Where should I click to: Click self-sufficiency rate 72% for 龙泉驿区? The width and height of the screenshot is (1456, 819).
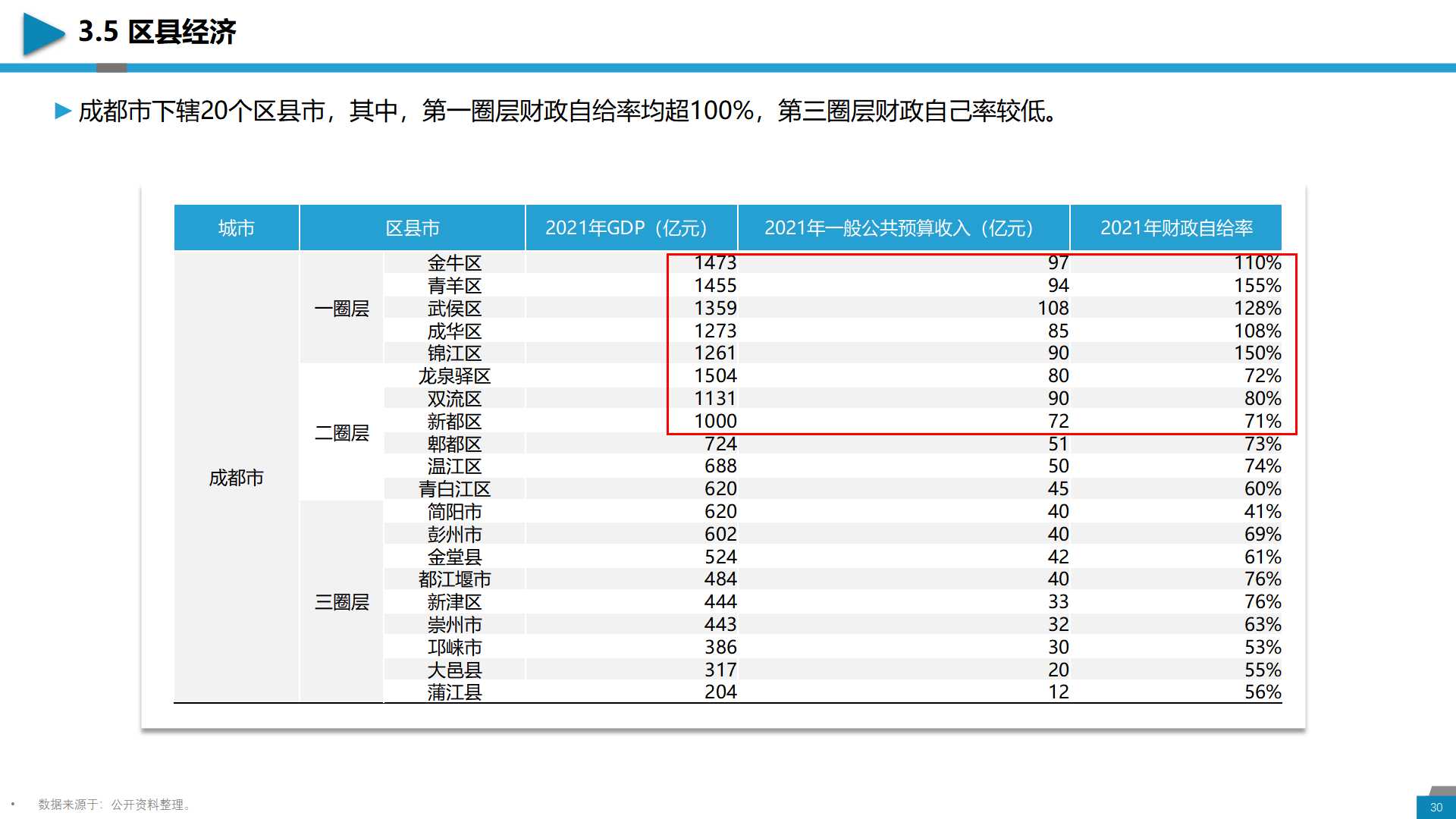point(1263,376)
